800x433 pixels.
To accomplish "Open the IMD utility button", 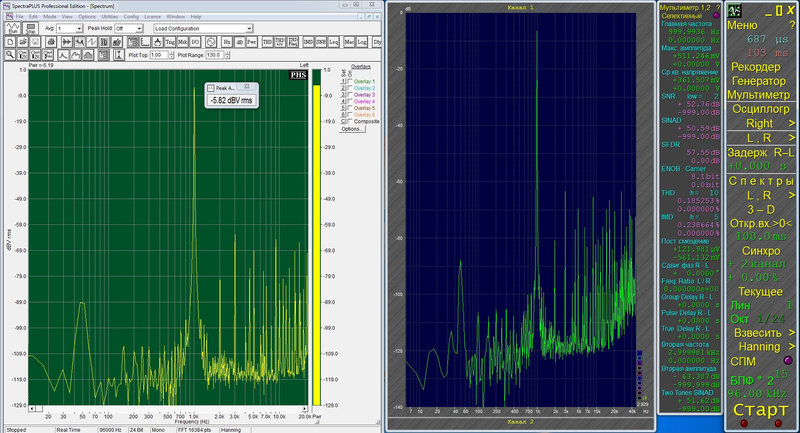I will 309,42.
